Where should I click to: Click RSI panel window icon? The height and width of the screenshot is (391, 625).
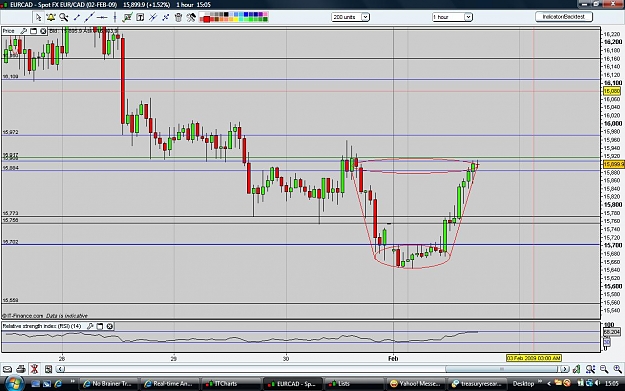pos(100,326)
